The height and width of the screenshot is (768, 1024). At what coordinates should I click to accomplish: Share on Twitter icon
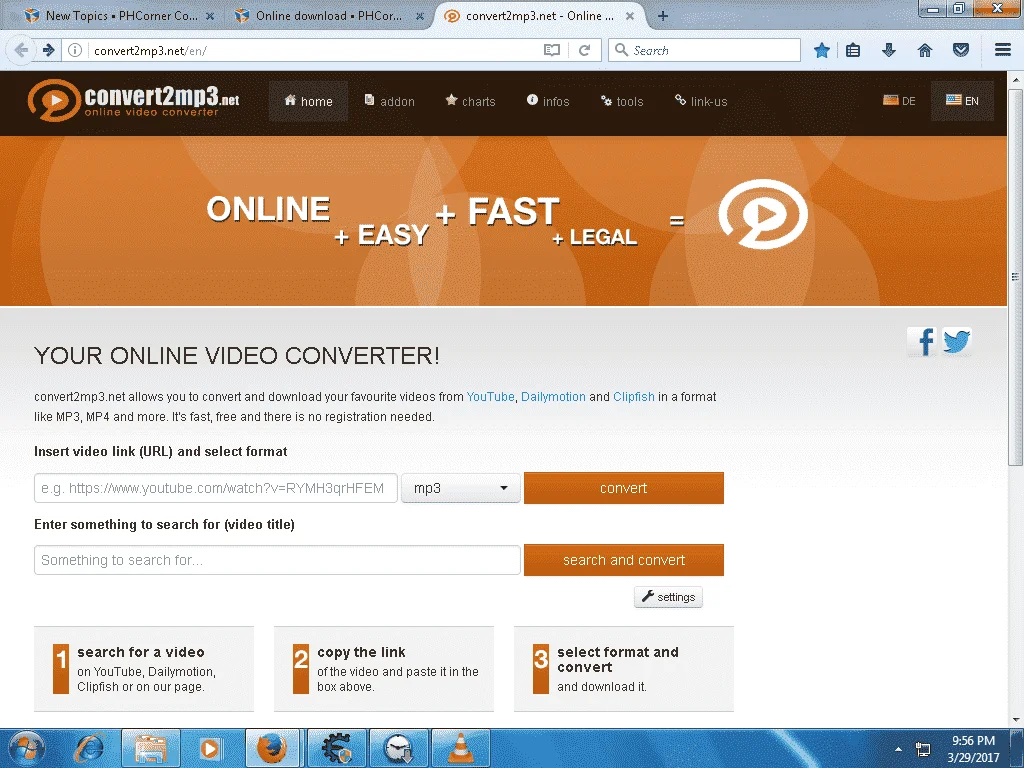tap(957, 342)
